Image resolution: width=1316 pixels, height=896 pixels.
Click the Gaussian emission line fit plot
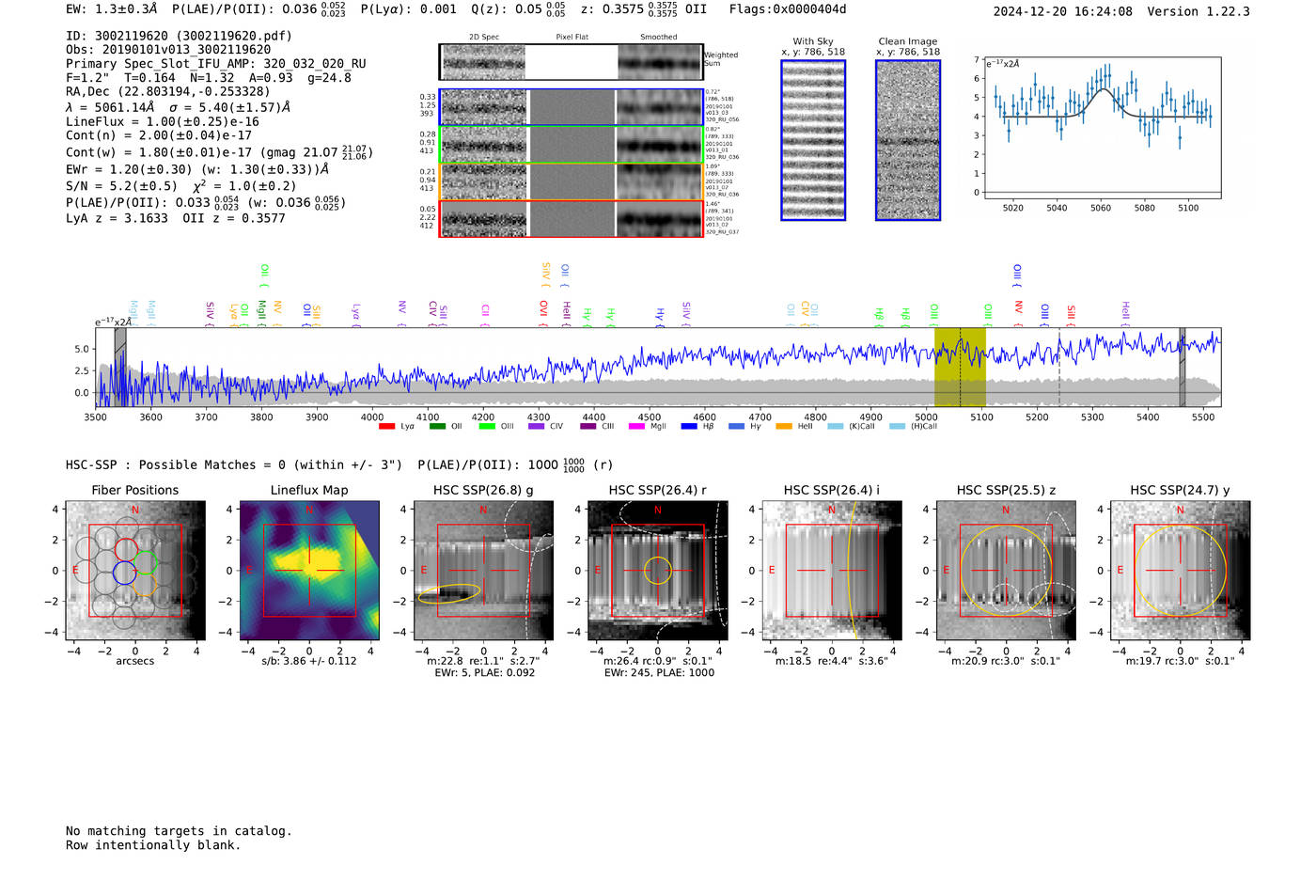1101,128
